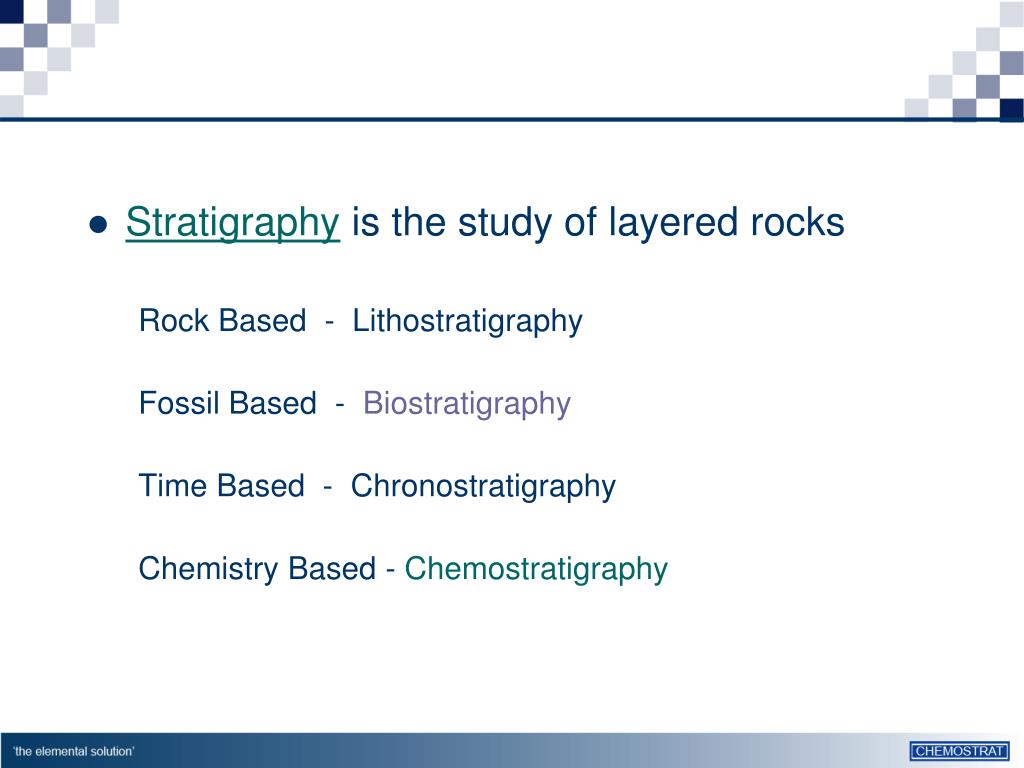Click the CHEMOSTRAT logo in the footer
Screen dimensions: 1024x768
[959, 751]
